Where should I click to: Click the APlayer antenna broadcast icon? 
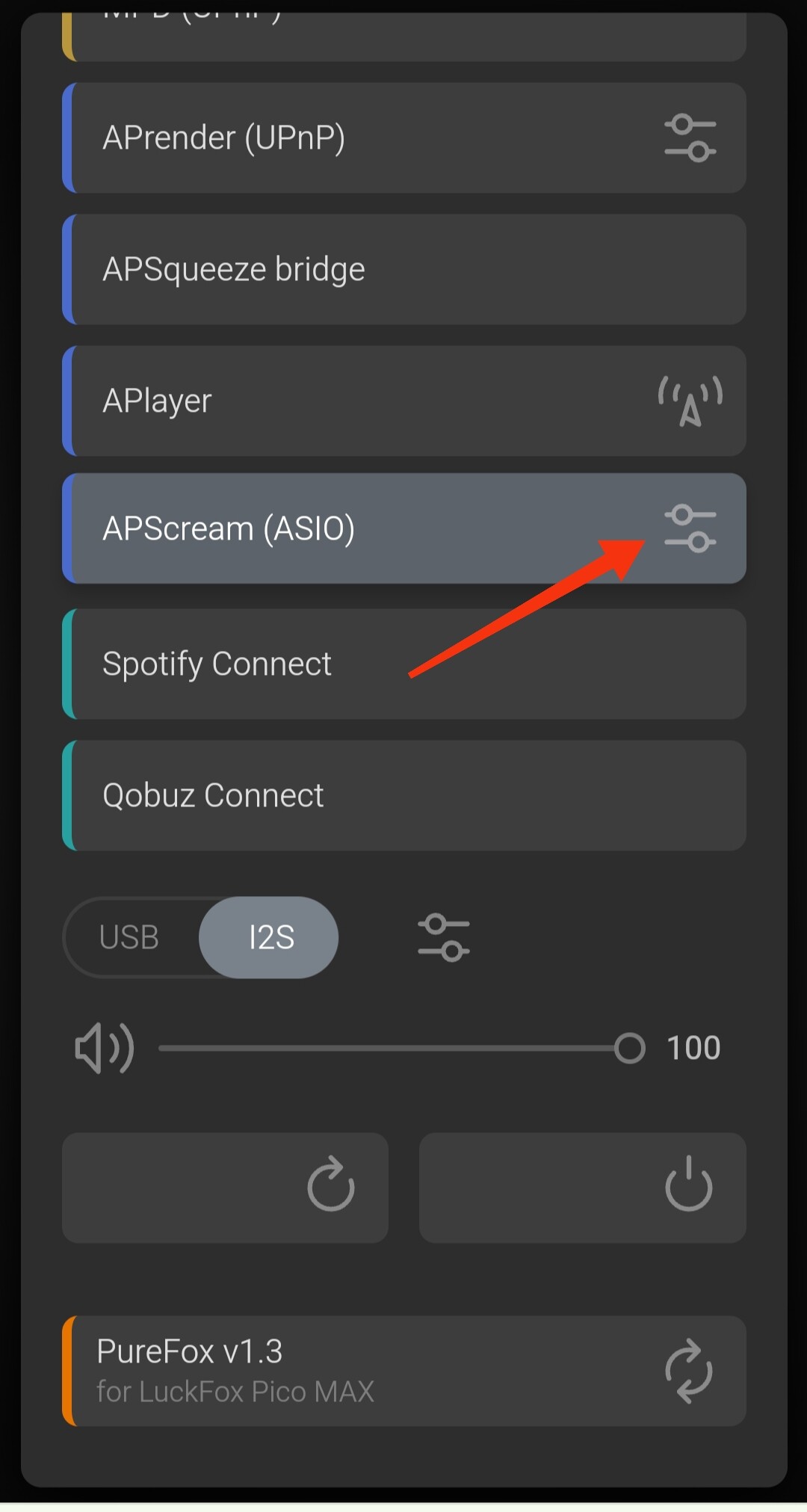click(690, 401)
